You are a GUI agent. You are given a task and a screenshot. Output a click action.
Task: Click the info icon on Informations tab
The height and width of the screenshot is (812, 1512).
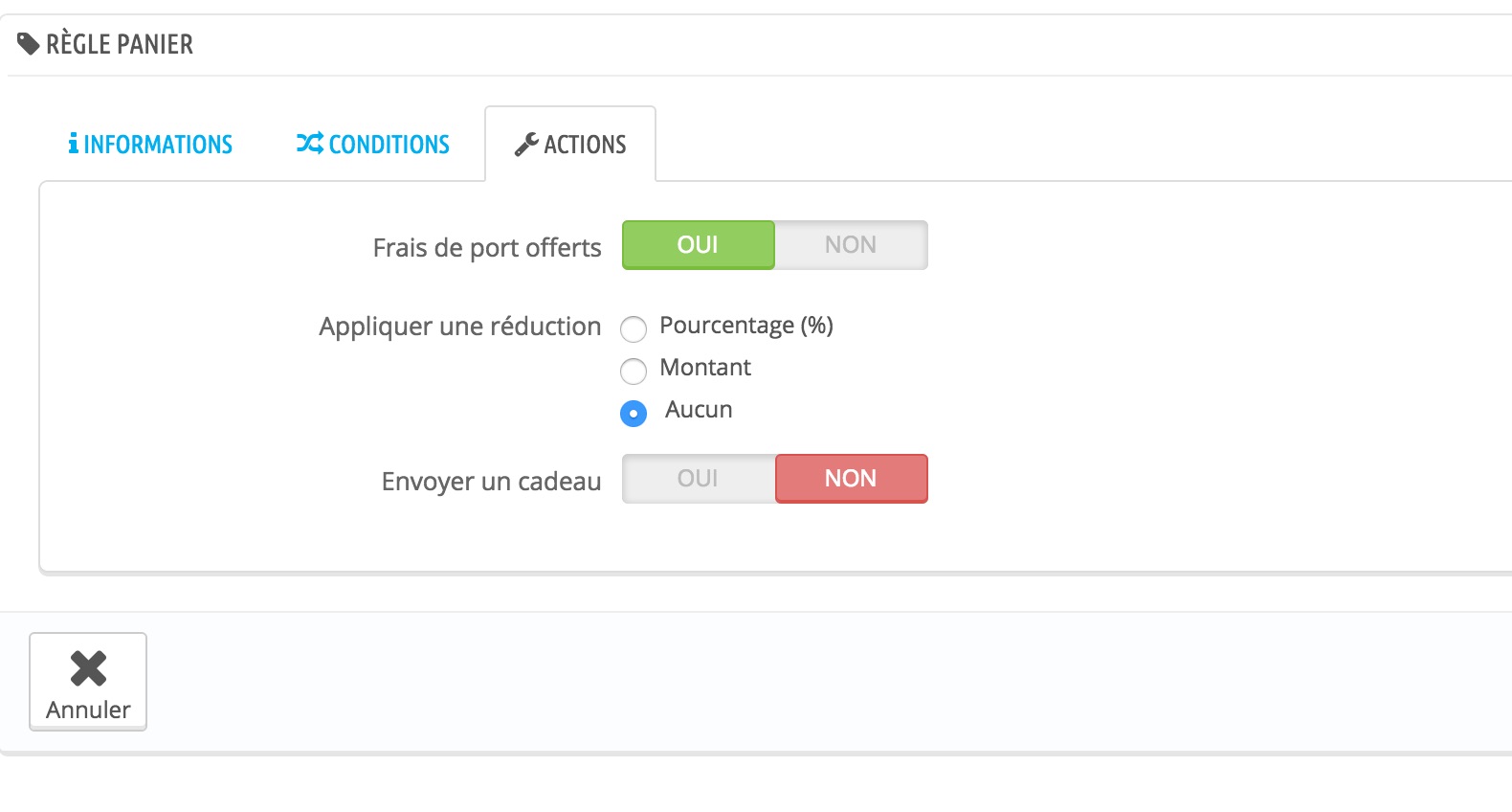tap(73, 144)
